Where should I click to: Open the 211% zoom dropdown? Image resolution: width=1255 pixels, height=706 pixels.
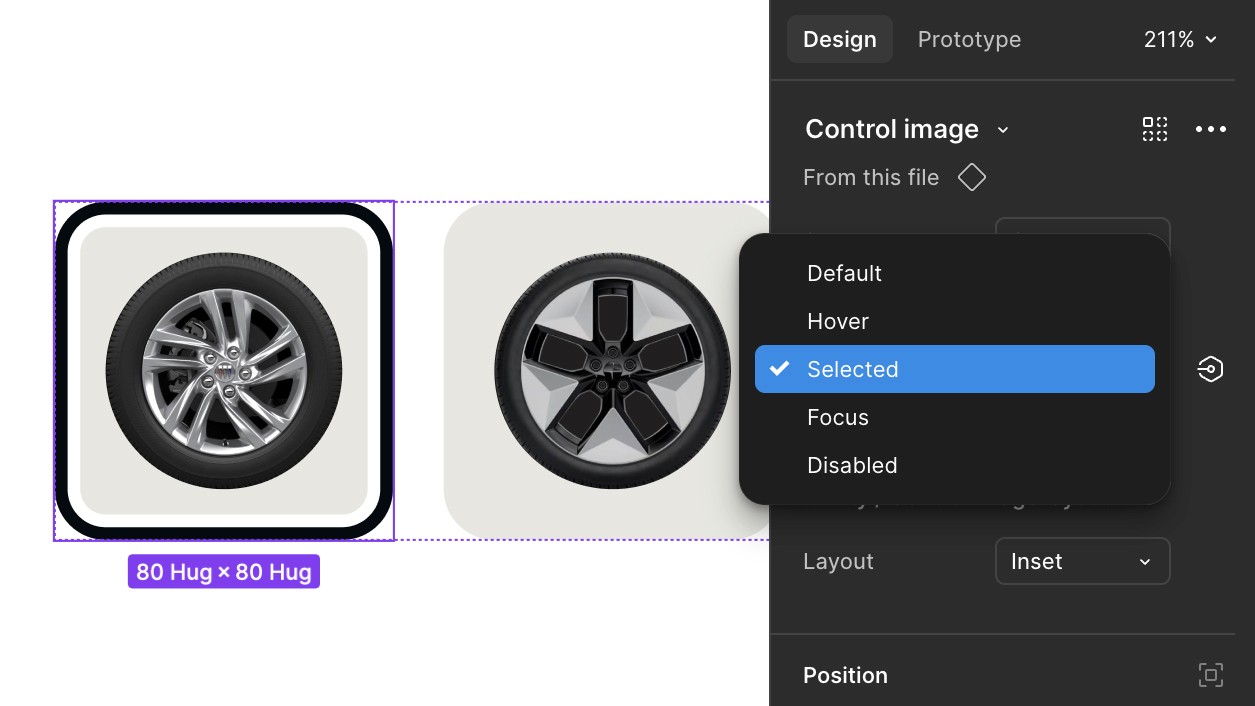(1180, 40)
